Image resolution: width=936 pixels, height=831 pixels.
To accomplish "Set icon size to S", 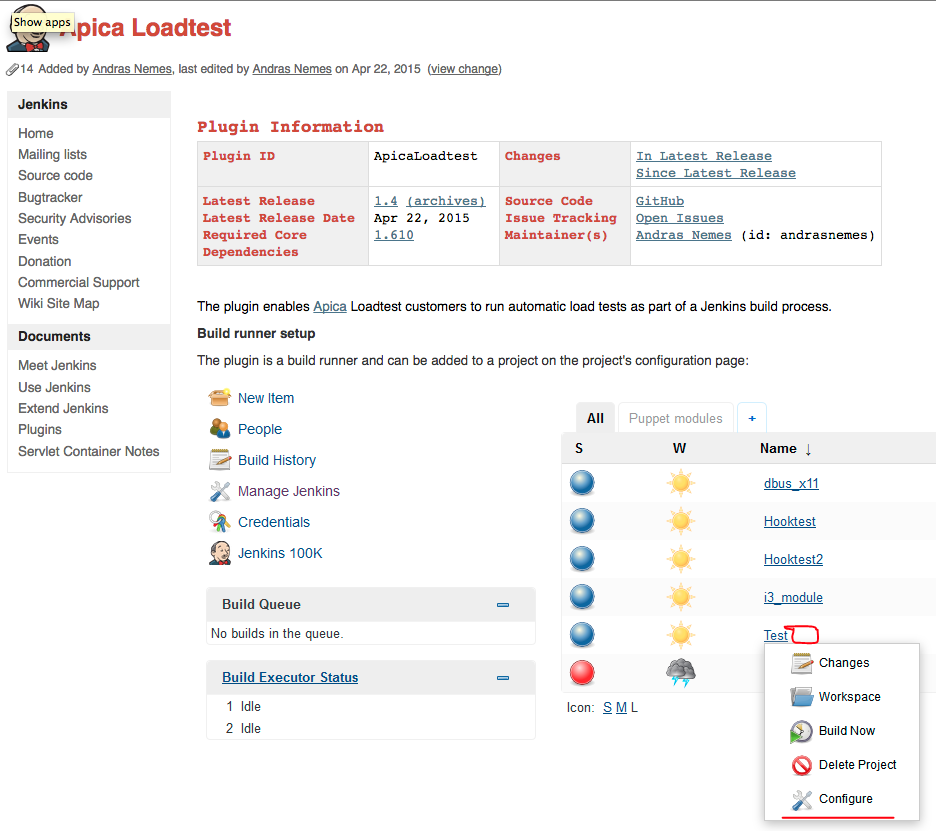I will 607,707.
